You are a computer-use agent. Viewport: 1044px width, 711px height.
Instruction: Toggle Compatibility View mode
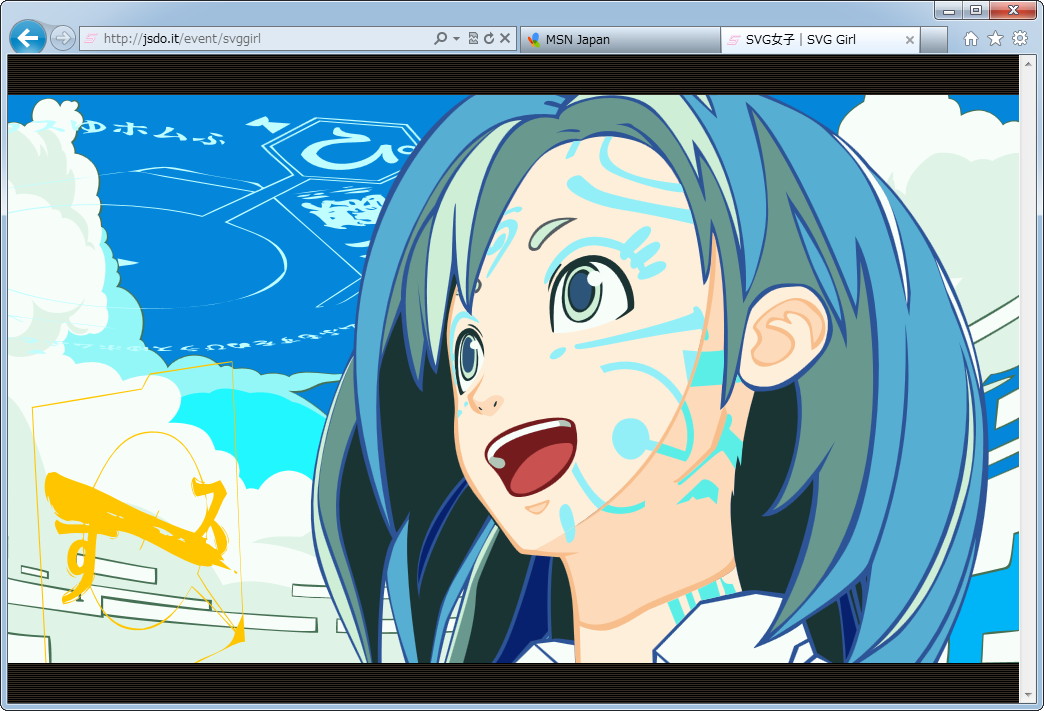473,39
